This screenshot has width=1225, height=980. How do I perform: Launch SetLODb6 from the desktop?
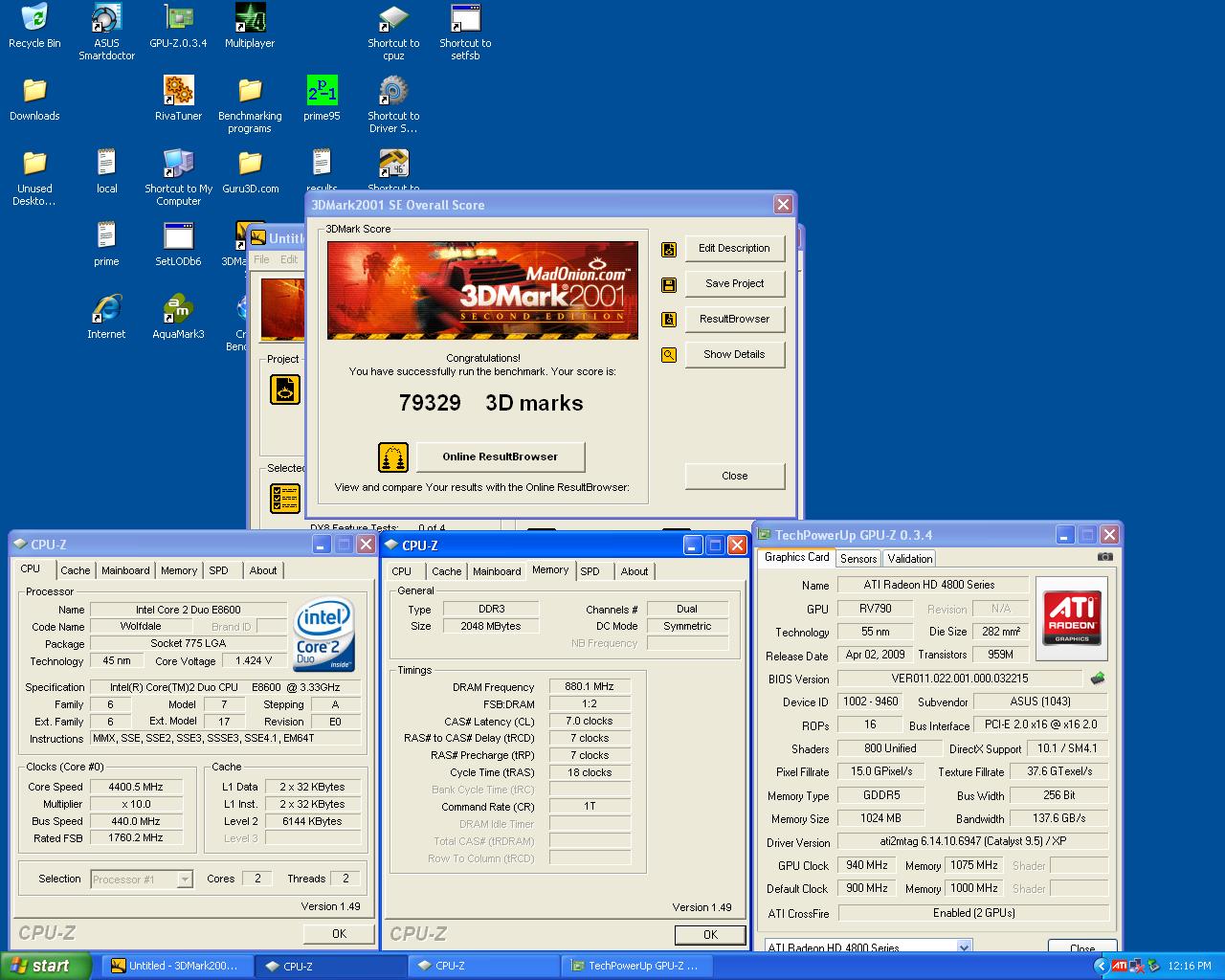178,244
